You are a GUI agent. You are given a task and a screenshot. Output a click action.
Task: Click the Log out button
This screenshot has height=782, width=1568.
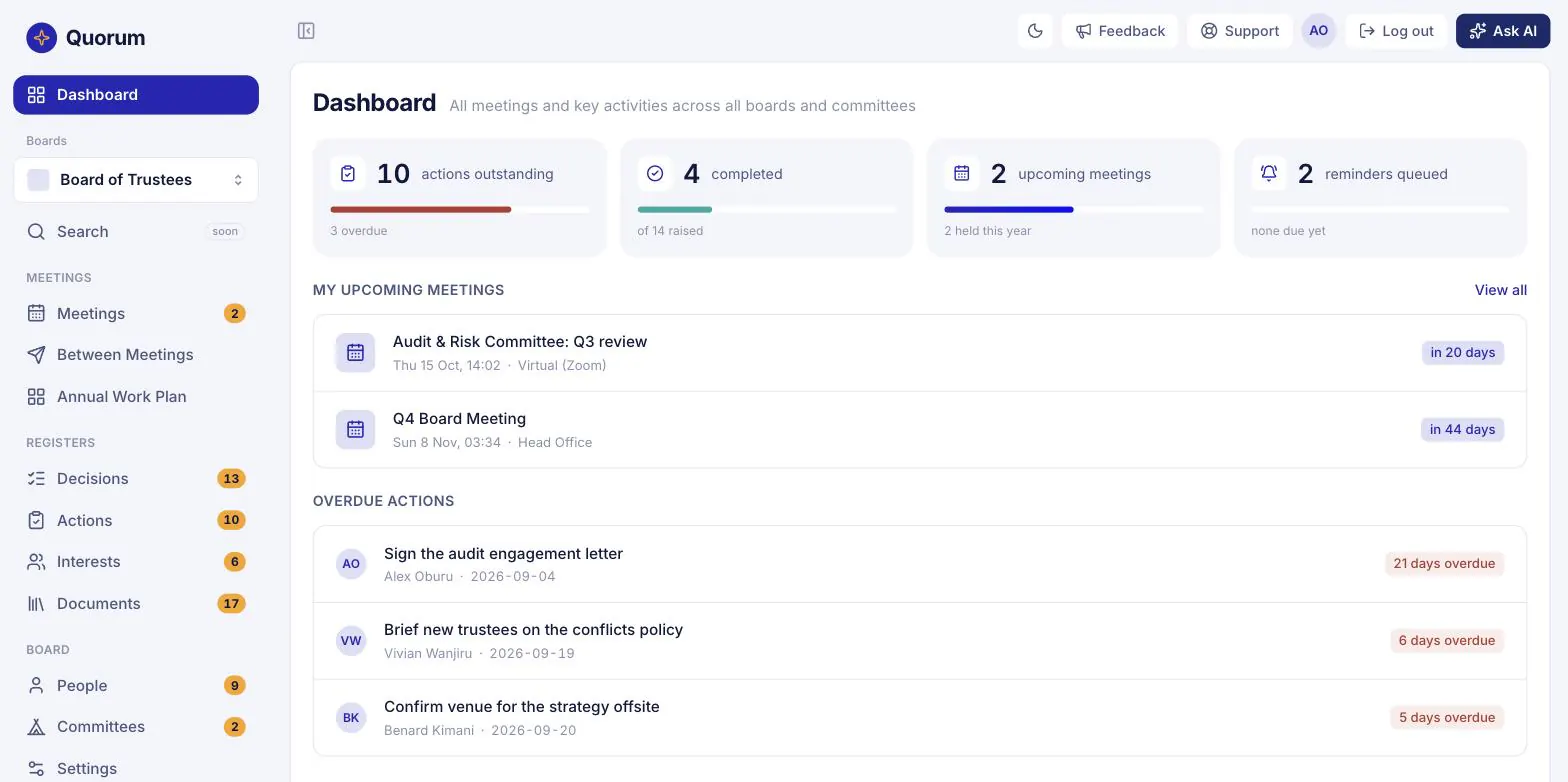pyautogui.click(x=1396, y=31)
